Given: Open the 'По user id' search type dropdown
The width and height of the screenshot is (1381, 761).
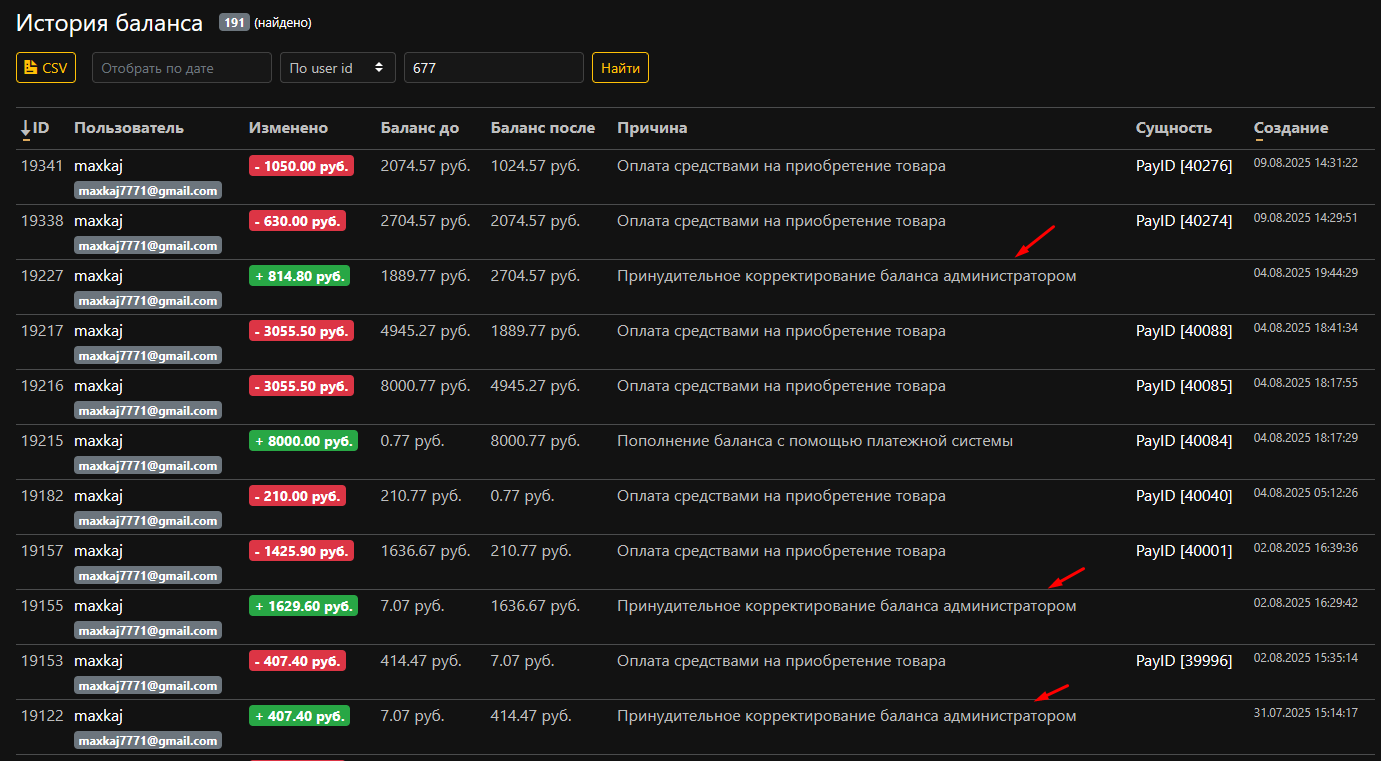Looking at the screenshot, I should click(338, 68).
